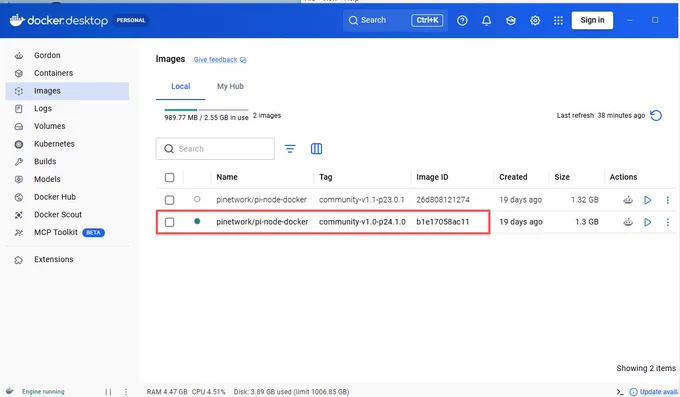
Task: Click the images Search field
Action: click(x=215, y=149)
